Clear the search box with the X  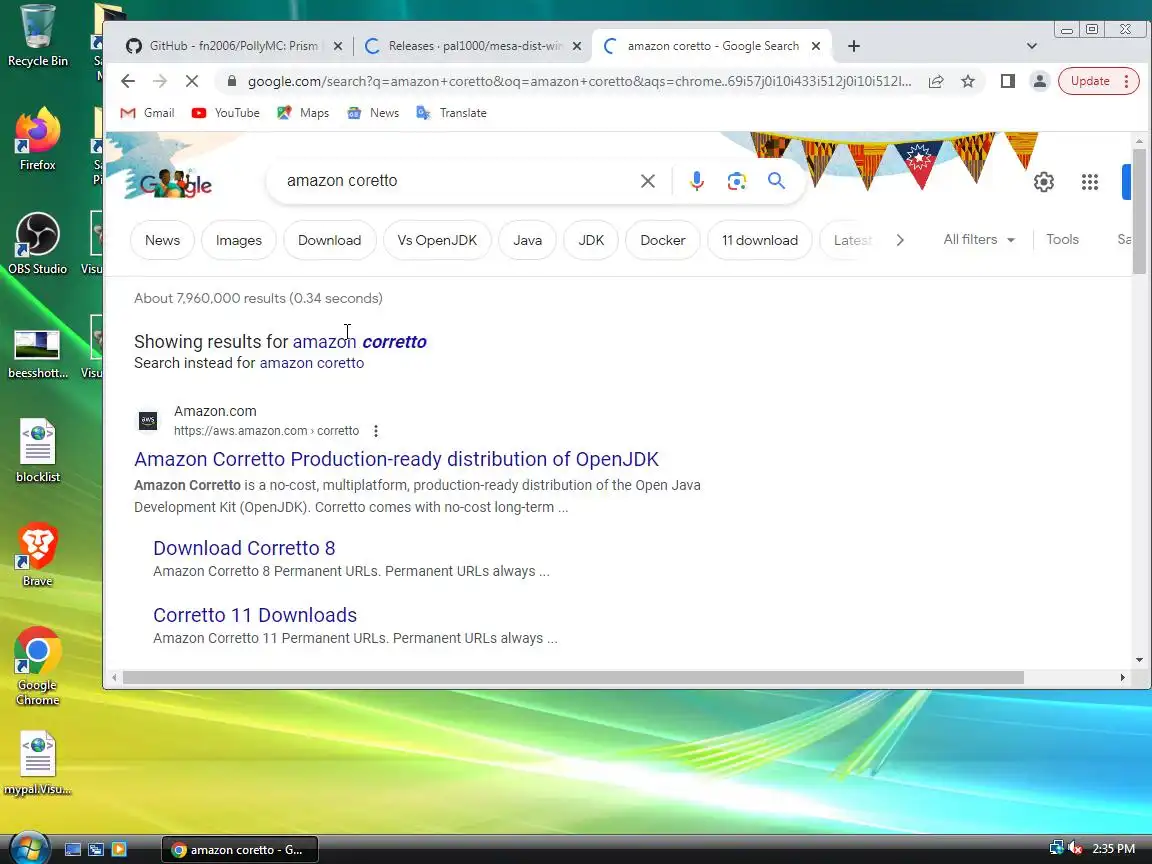[x=647, y=181]
